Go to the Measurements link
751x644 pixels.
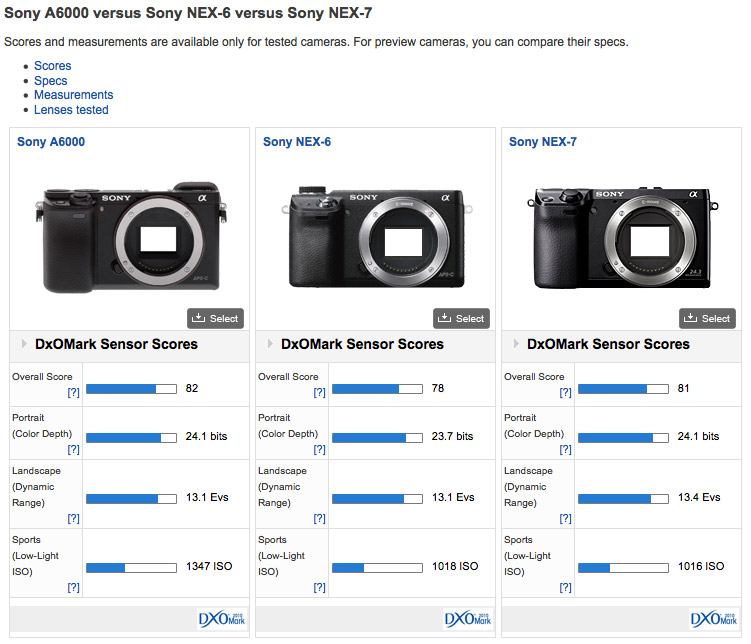pos(73,95)
